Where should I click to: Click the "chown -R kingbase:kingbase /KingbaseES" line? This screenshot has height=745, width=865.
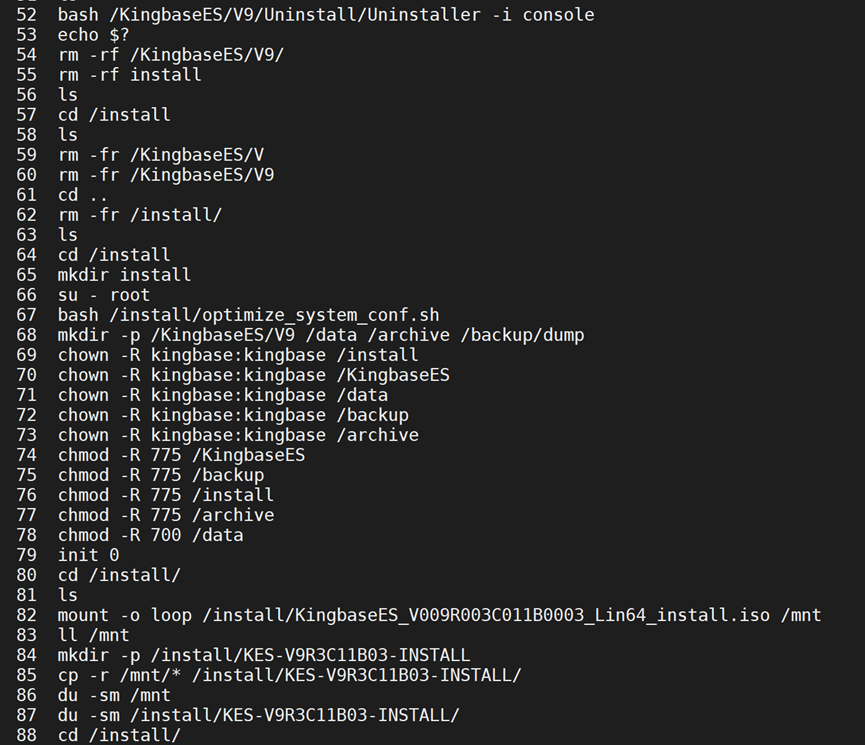click(x=253, y=375)
